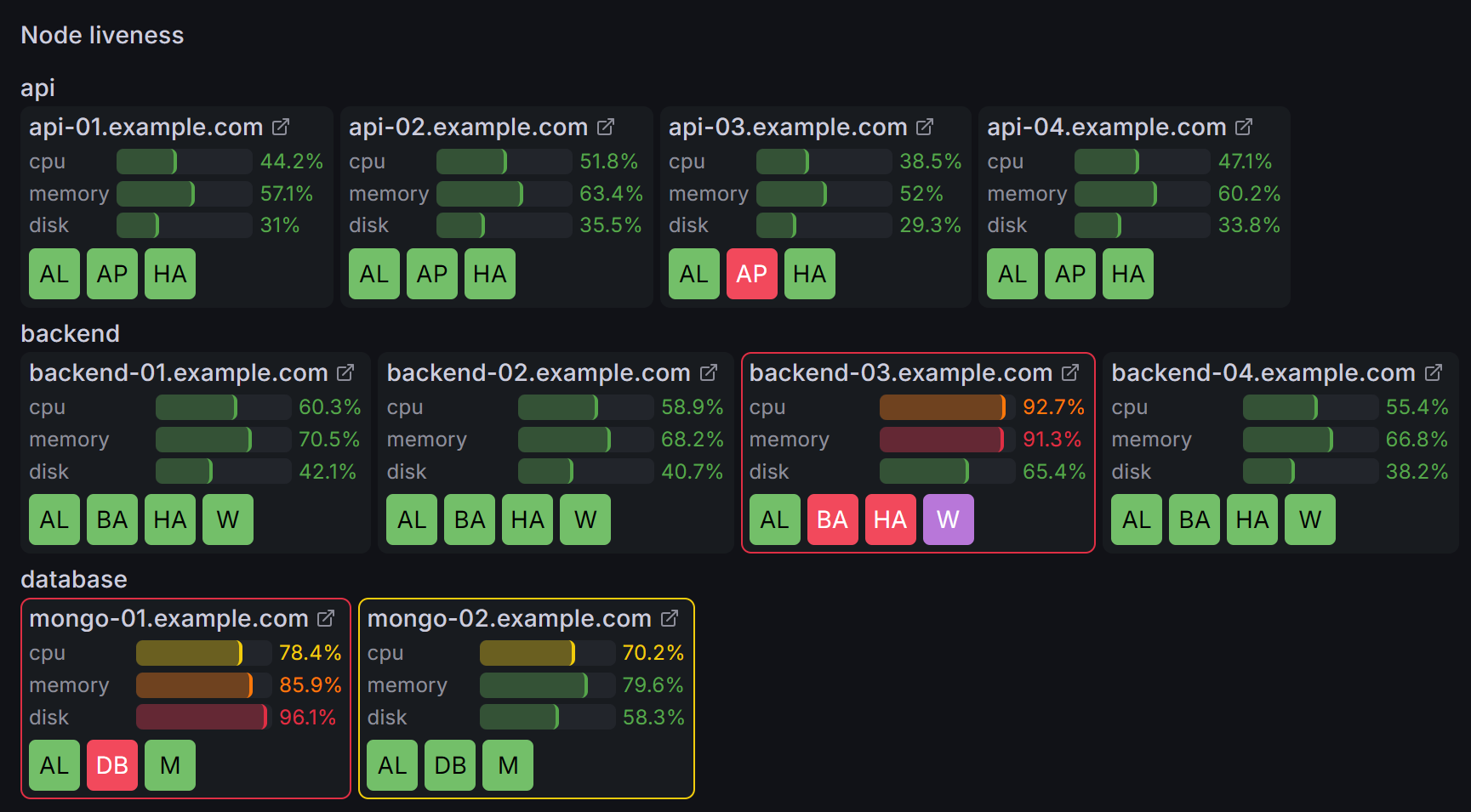Click the 'database' group heading
Image resolution: width=1471 pixels, height=812 pixels.
click(74, 579)
